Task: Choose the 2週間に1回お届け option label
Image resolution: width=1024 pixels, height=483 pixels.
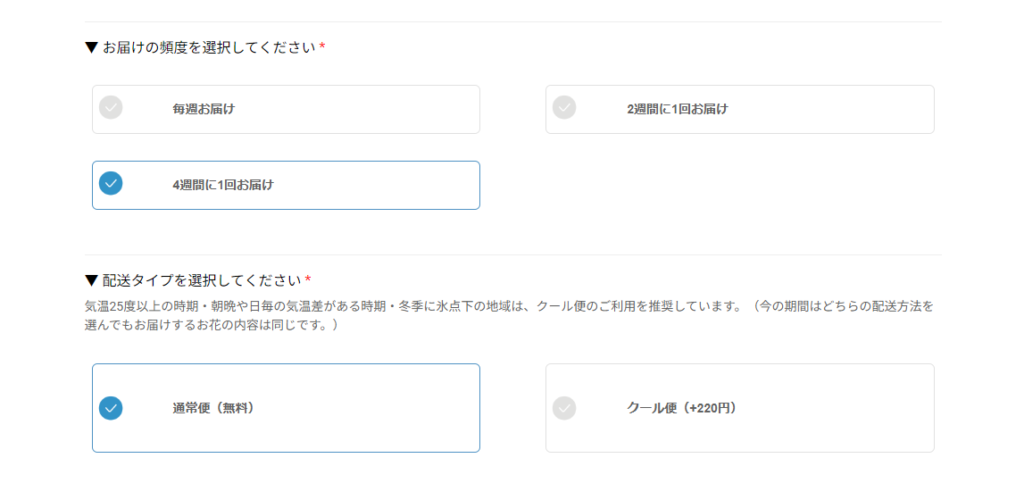Action: (677, 108)
